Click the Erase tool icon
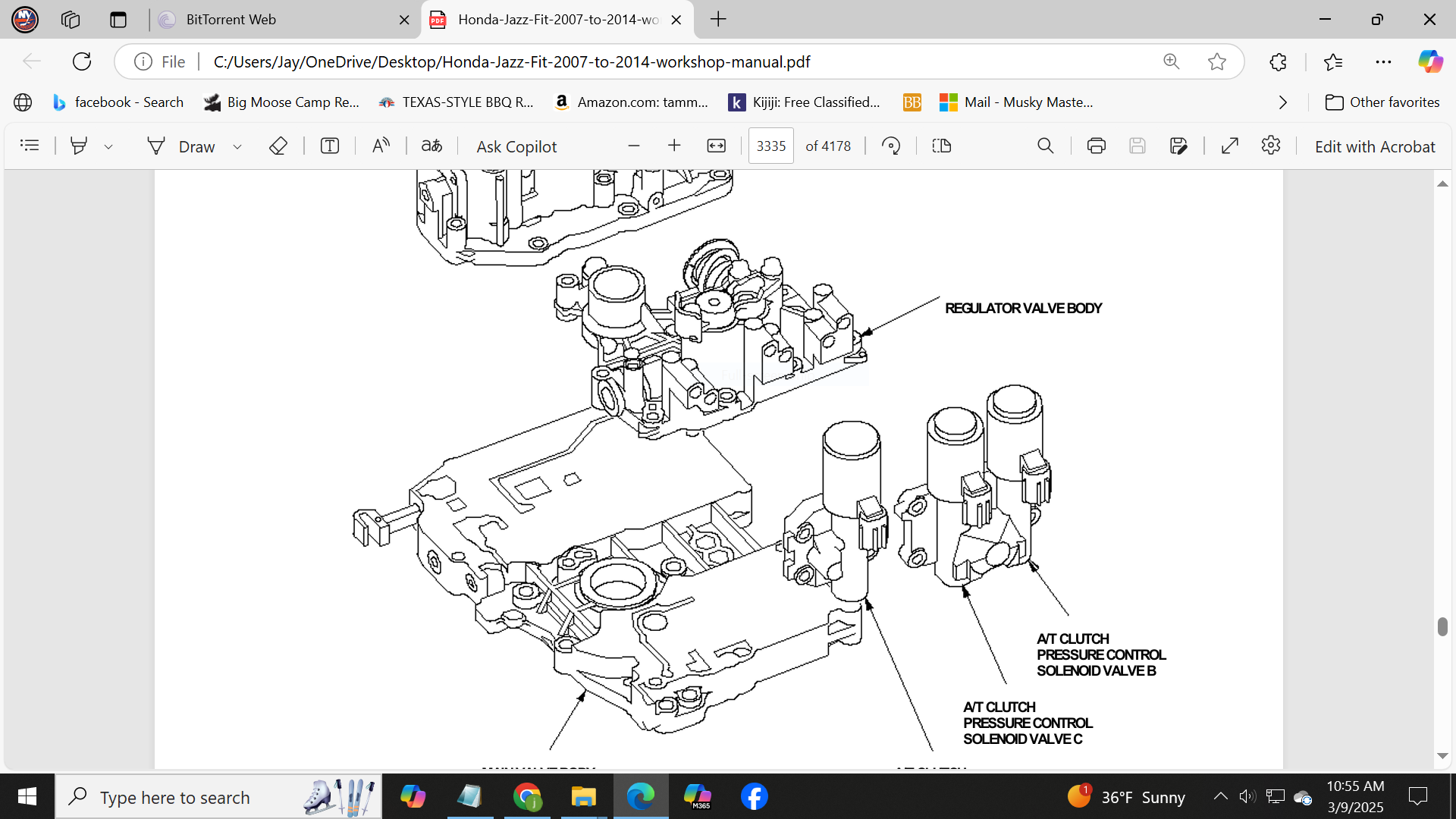Screen dimensions: 1456x819 click(x=278, y=146)
